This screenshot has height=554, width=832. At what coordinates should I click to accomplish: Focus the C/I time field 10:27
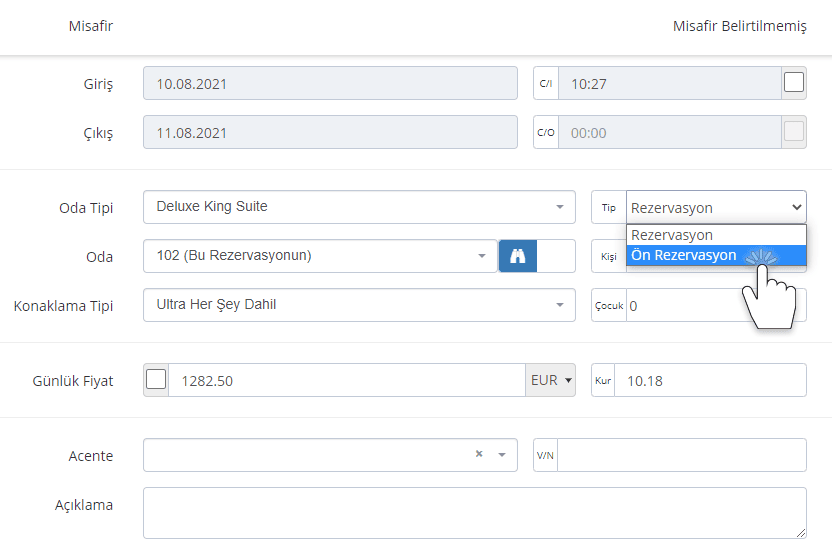(670, 83)
